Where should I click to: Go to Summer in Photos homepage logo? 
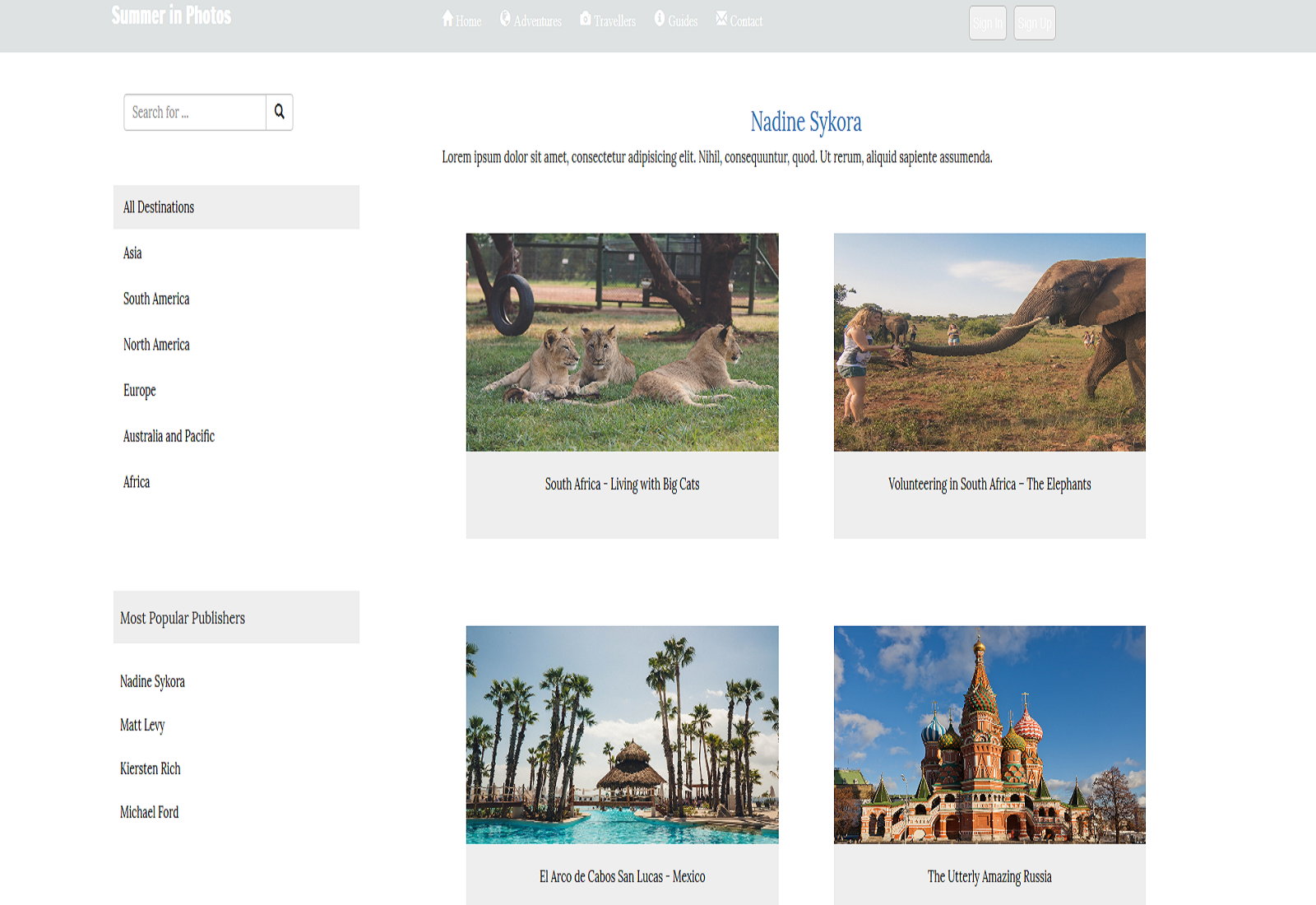[171, 16]
